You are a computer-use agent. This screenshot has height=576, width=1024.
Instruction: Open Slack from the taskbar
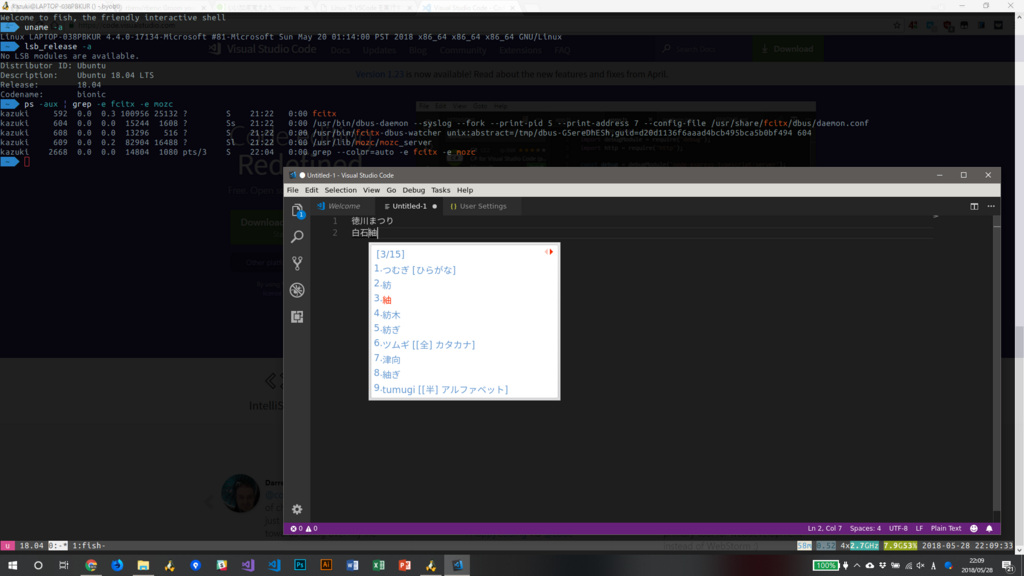(x=221, y=566)
